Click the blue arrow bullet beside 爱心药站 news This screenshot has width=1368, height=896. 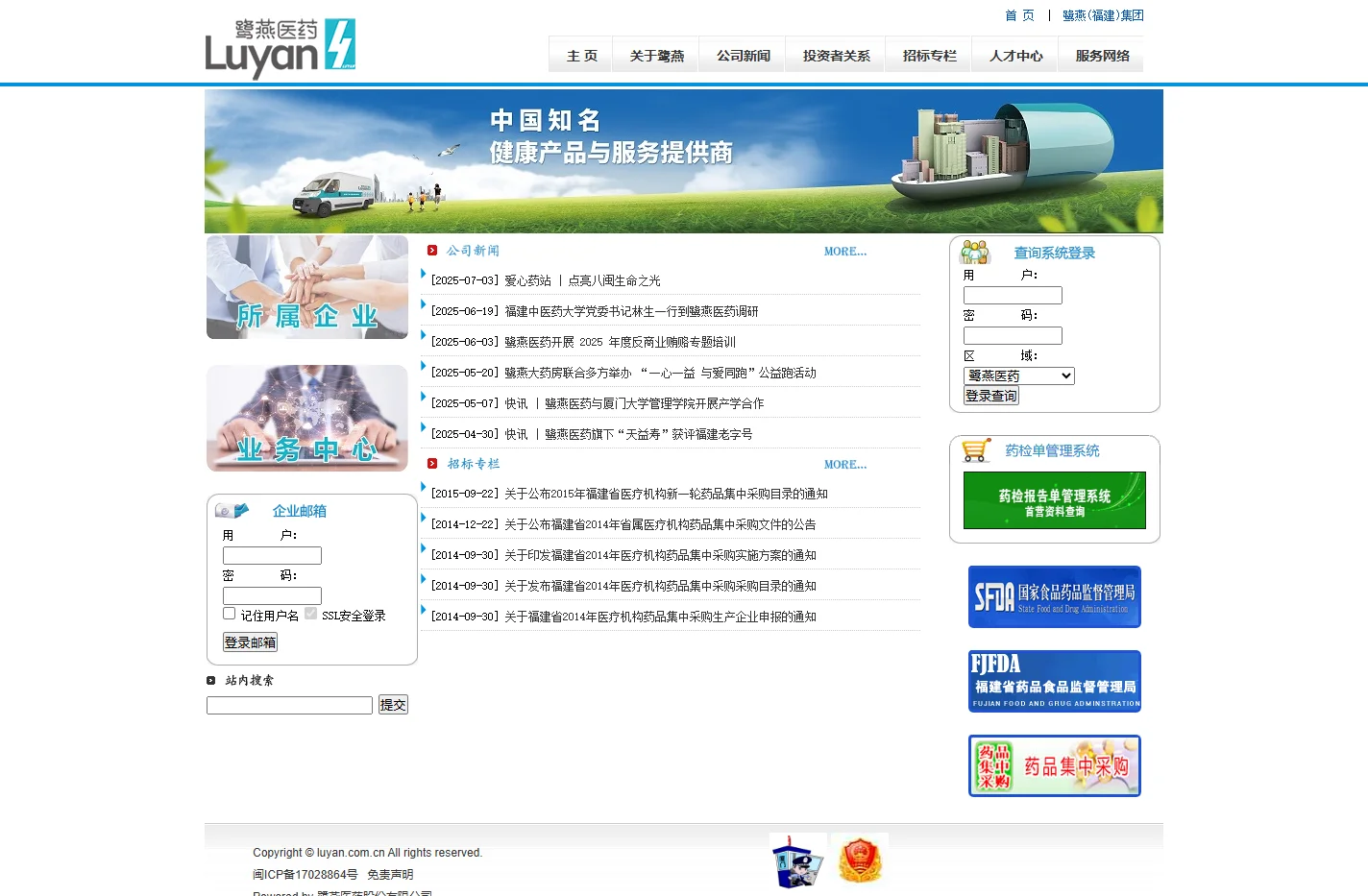pos(424,275)
